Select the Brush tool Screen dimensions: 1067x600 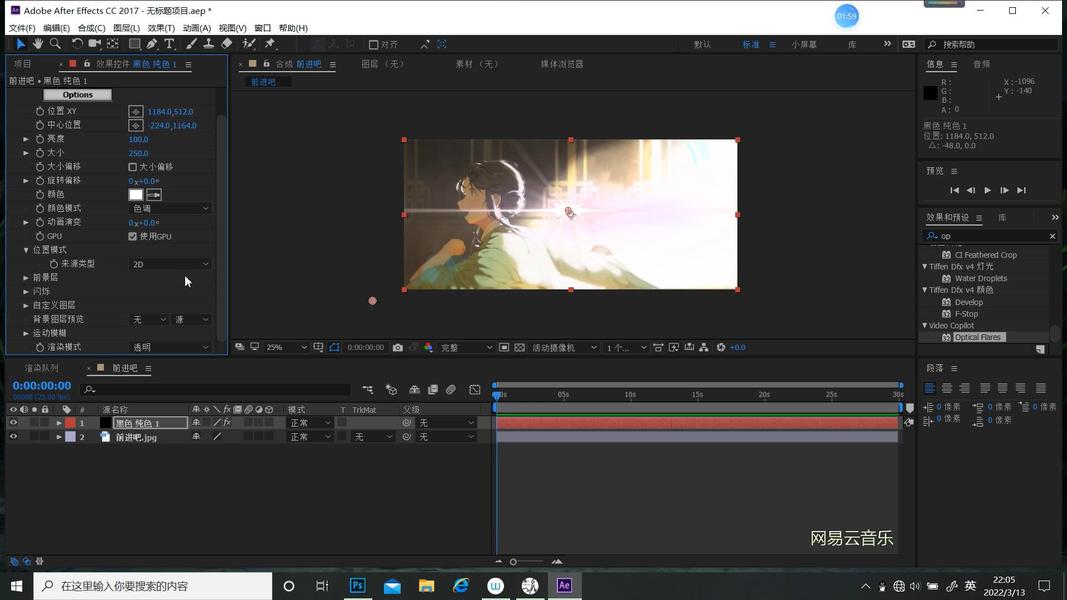(x=192, y=44)
